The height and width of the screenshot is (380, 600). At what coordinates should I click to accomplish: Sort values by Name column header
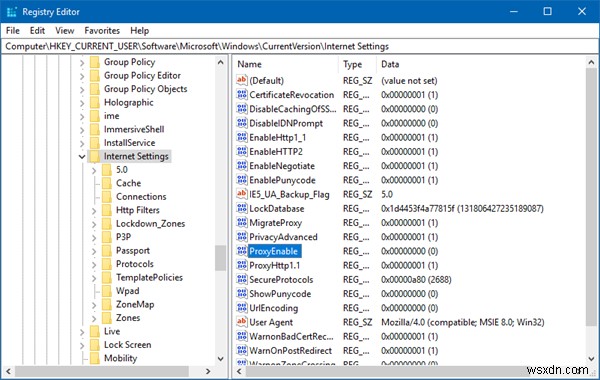(x=286, y=64)
